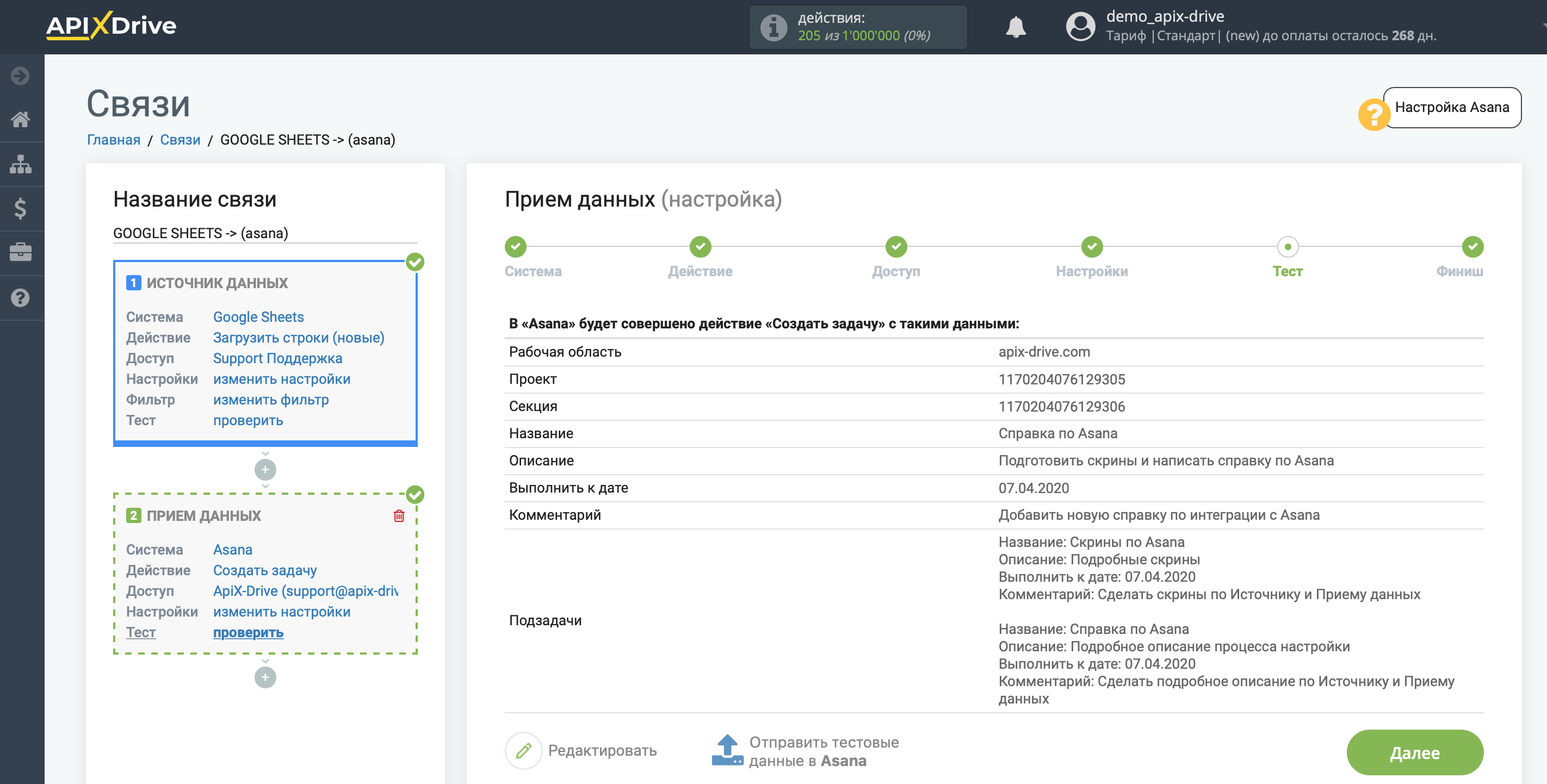The image size is (1547, 784).
Task: Add a step between source and receiver
Action: click(x=265, y=469)
